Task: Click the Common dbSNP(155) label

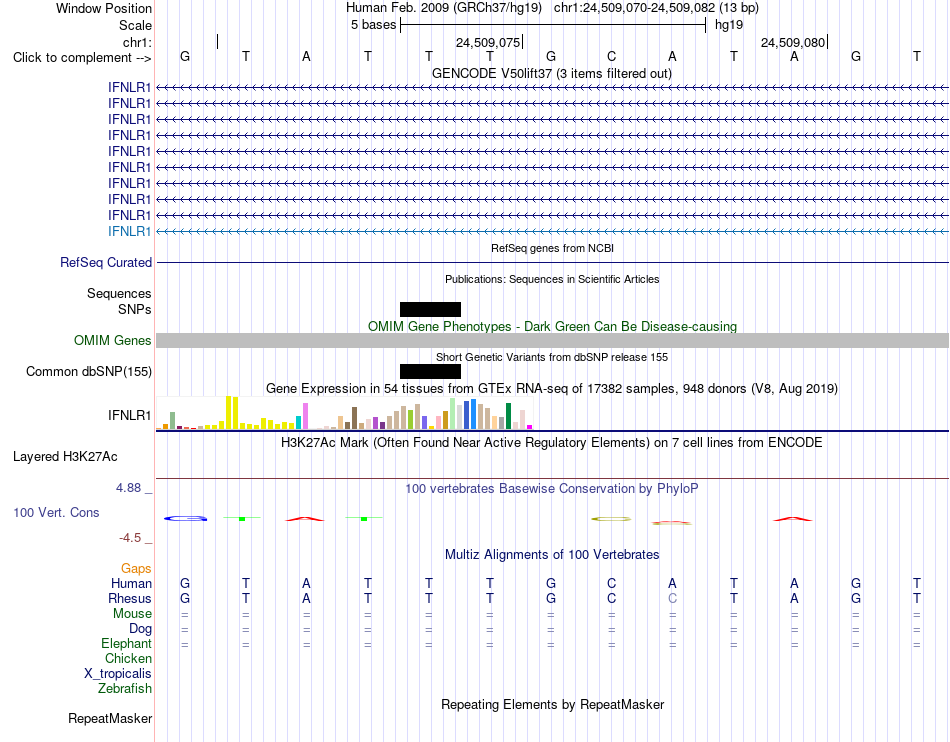Action: click(x=88, y=371)
